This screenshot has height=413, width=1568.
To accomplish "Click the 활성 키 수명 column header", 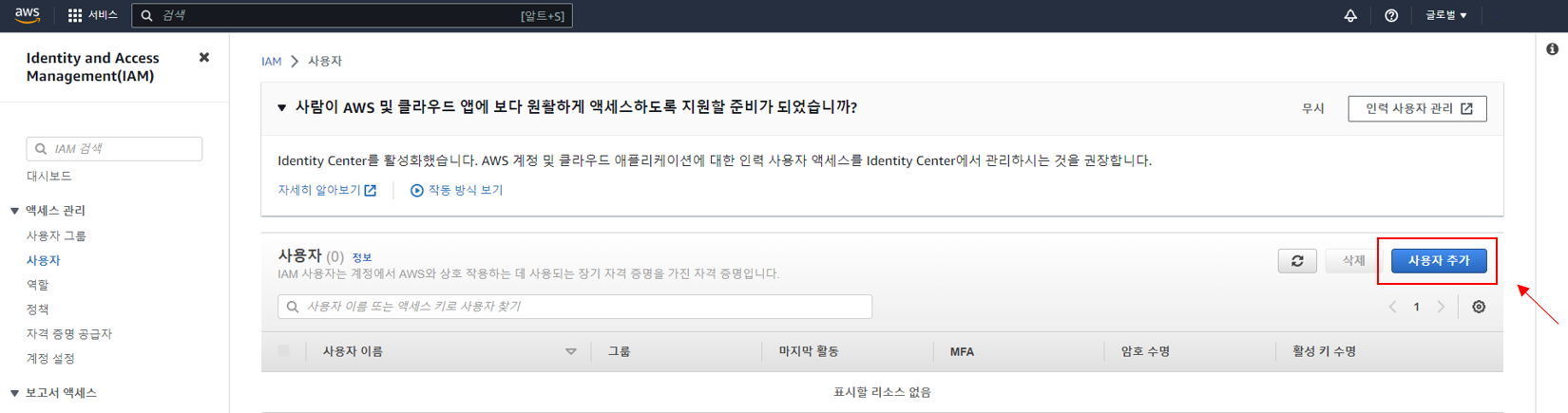I will coord(1324,351).
